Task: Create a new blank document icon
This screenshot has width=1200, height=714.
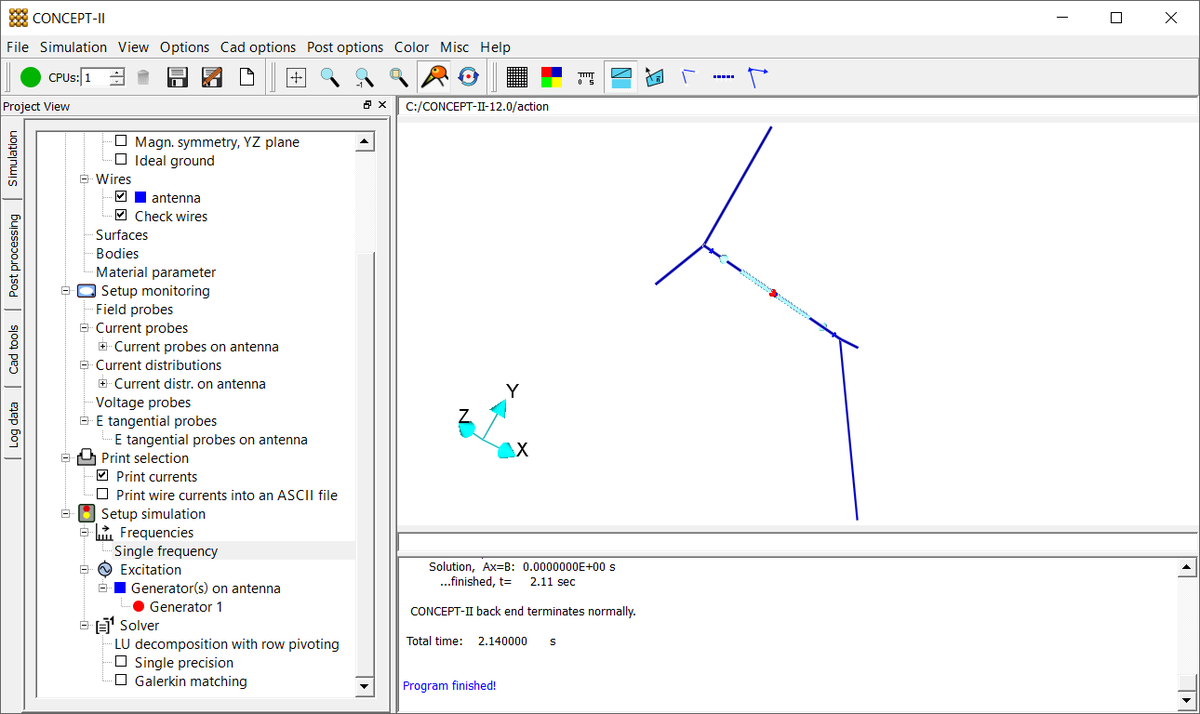Action: [246, 77]
